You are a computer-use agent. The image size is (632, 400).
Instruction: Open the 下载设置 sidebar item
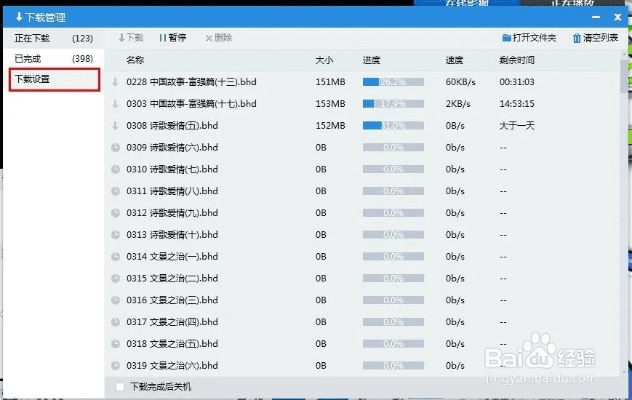click(54, 79)
